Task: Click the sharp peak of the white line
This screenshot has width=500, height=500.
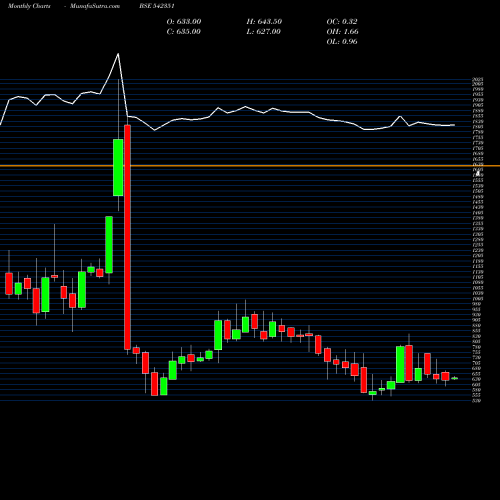Action: tap(118, 54)
